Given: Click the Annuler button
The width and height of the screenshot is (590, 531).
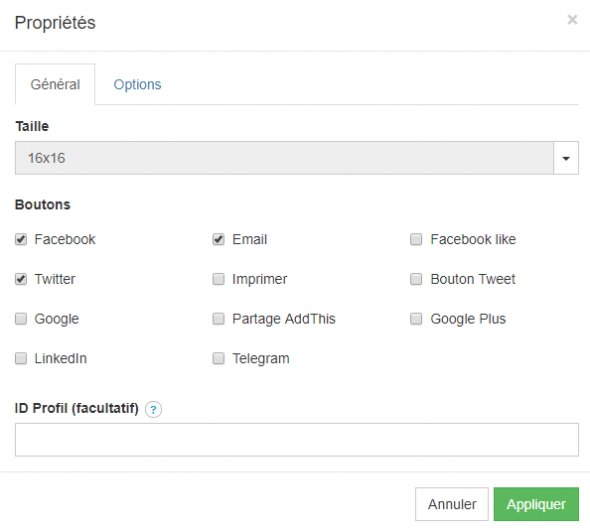Looking at the screenshot, I should coord(452,504).
